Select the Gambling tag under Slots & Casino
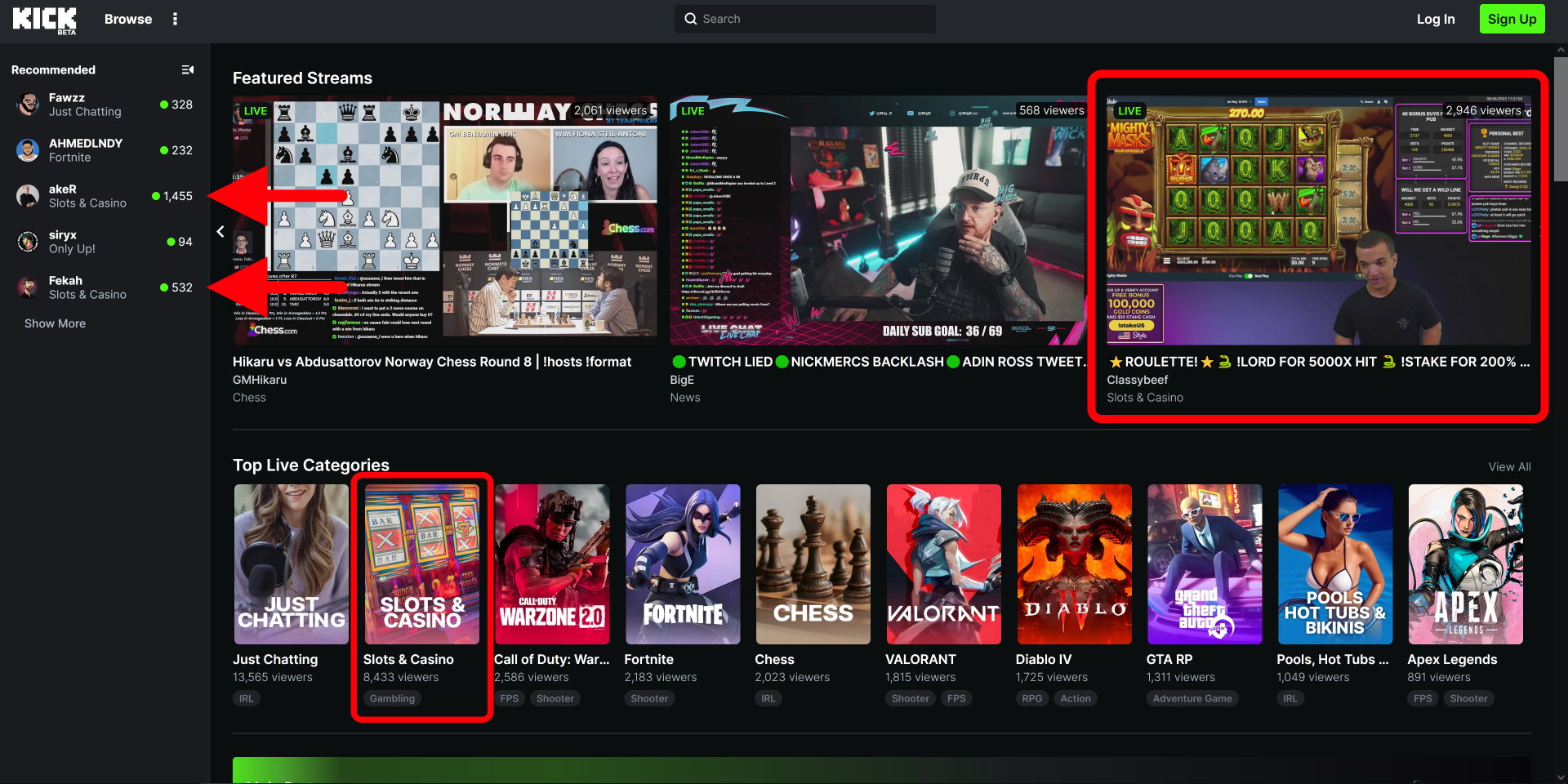 (x=392, y=698)
